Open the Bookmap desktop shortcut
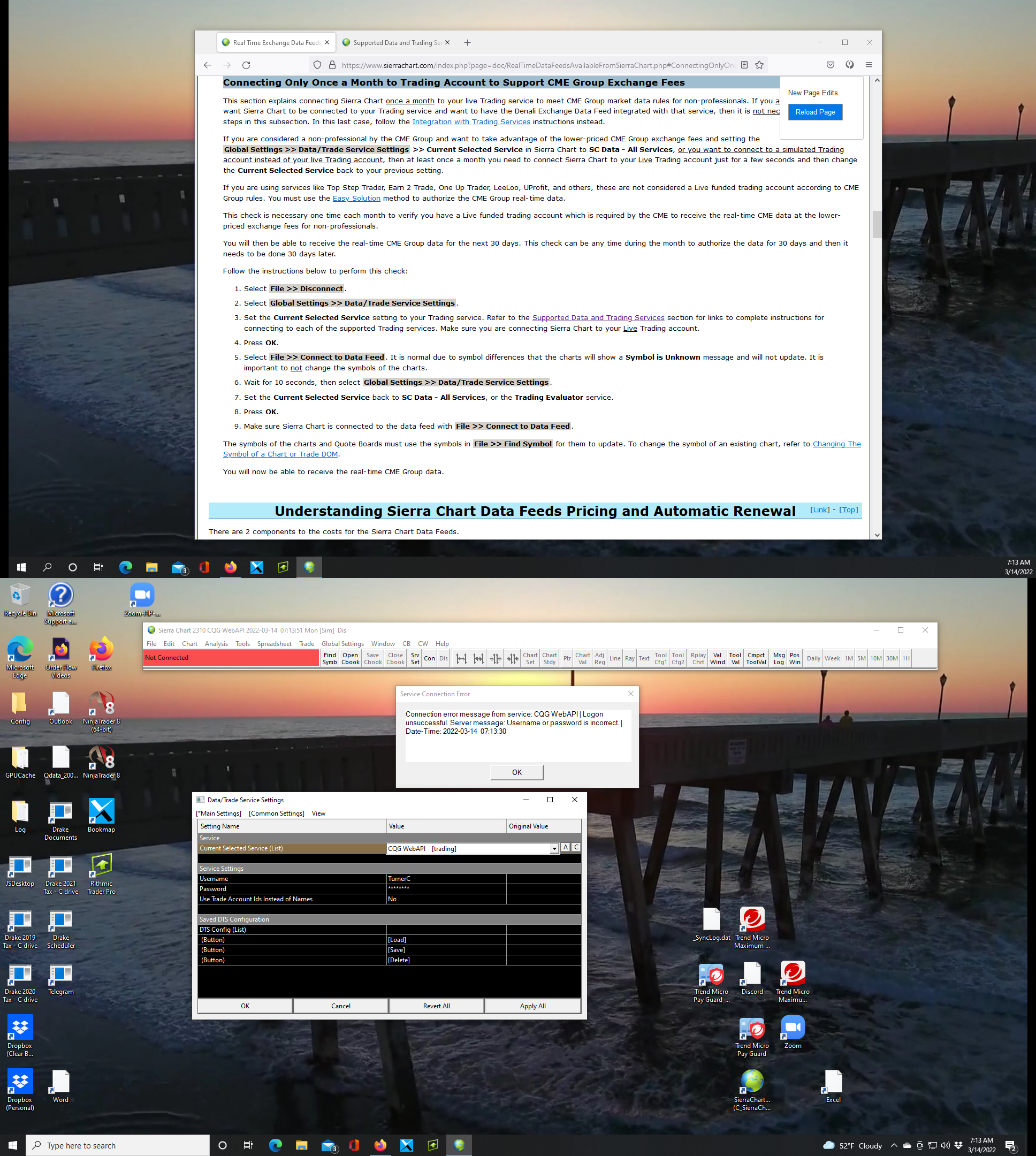Image resolution: width=1036 pixels, height=1156 pixels. [x=101, y=815]
